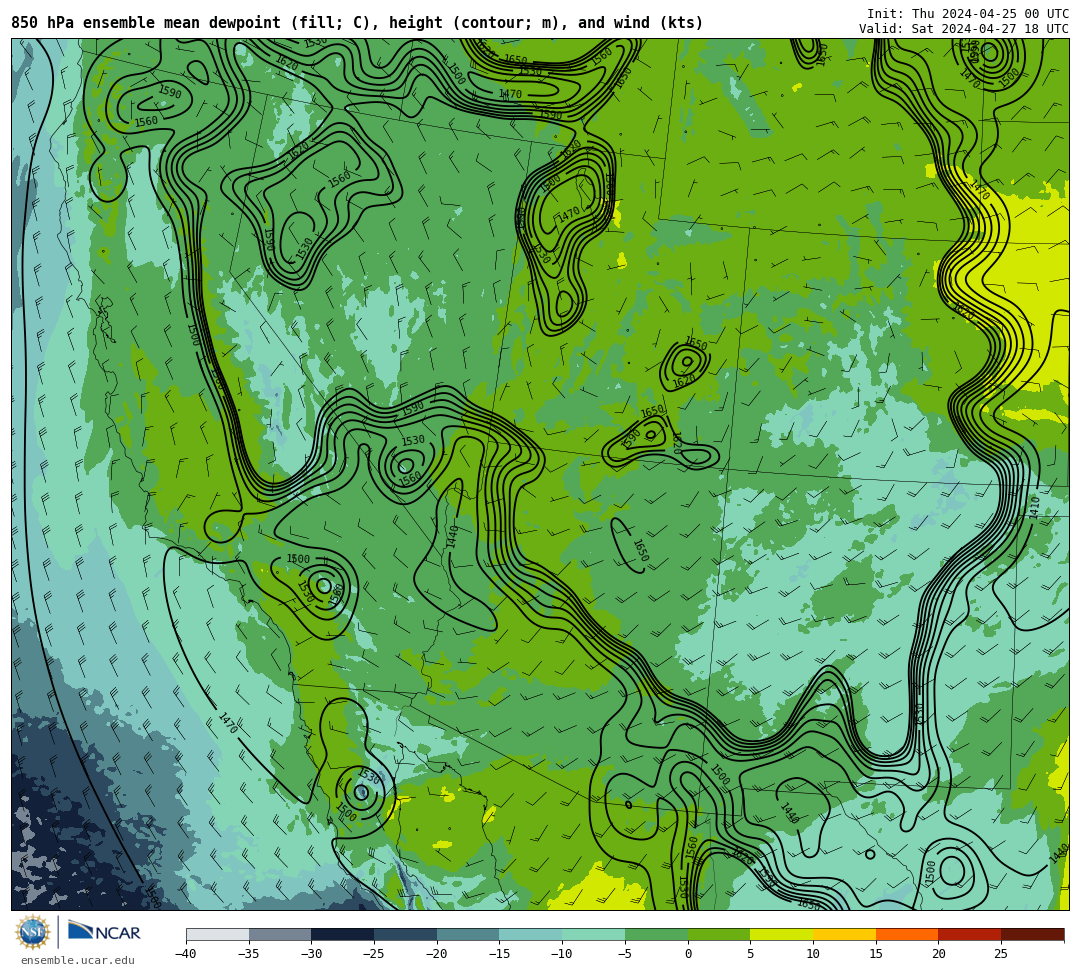This screenshot has width=1080, height=973.
Task: Click the 5 to 10 yellow-green color swatch
Action: click(x=782, y=934)
